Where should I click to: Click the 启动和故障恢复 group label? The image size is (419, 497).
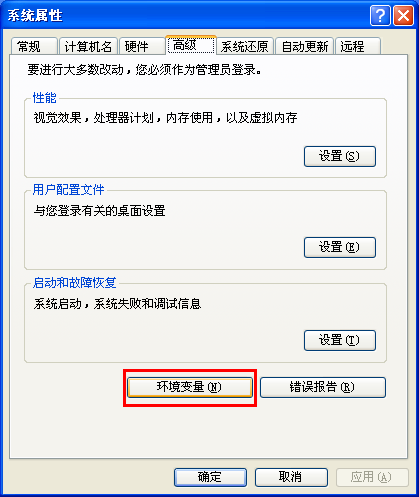[x=75, y=283]
